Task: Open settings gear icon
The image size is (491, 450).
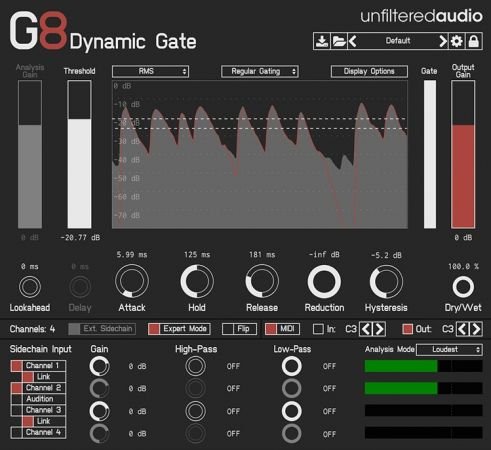Action: [457, 41]
